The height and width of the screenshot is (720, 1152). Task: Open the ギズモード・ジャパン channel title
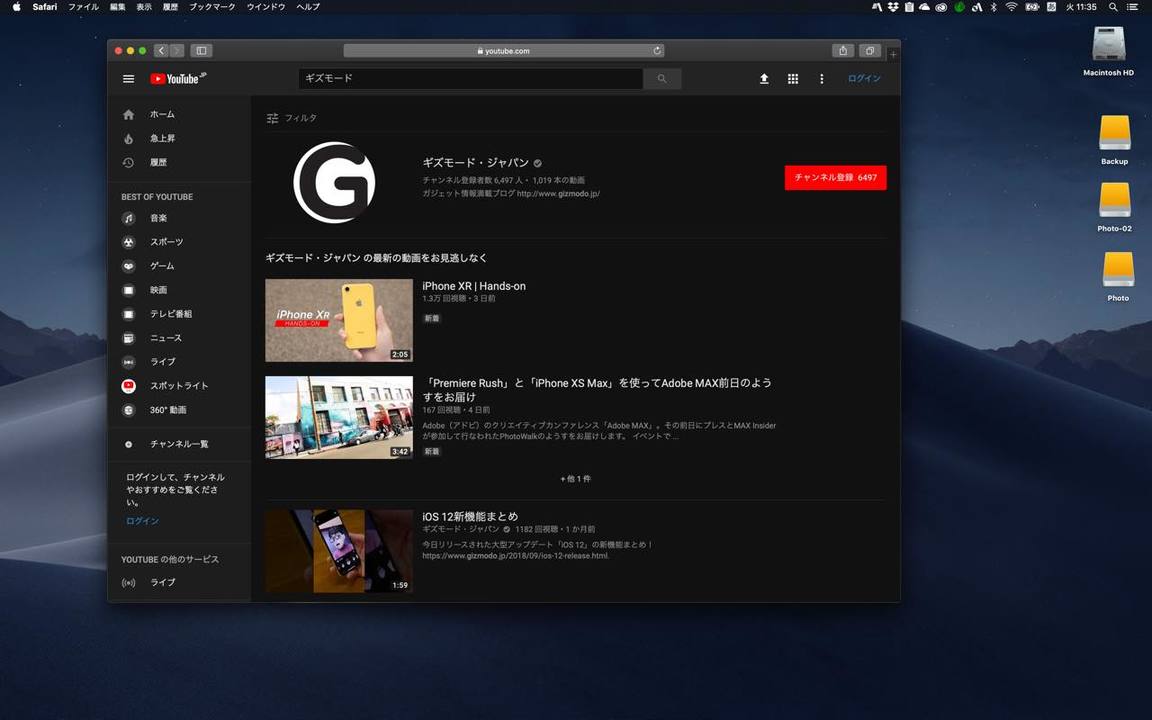pyautogui.click(x=475, y=163)
